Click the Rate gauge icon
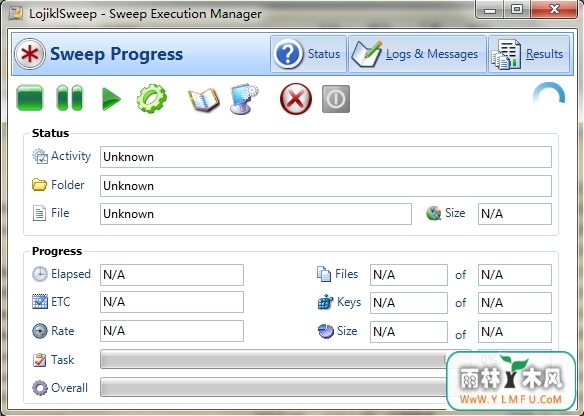This screenshot has width=584, height=416. coord(40,331)
